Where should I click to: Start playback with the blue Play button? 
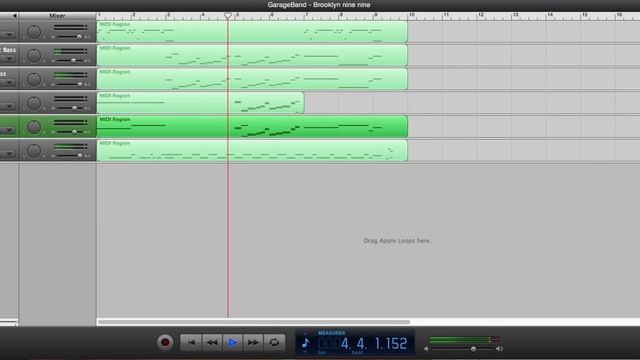(x=232, y=342)
